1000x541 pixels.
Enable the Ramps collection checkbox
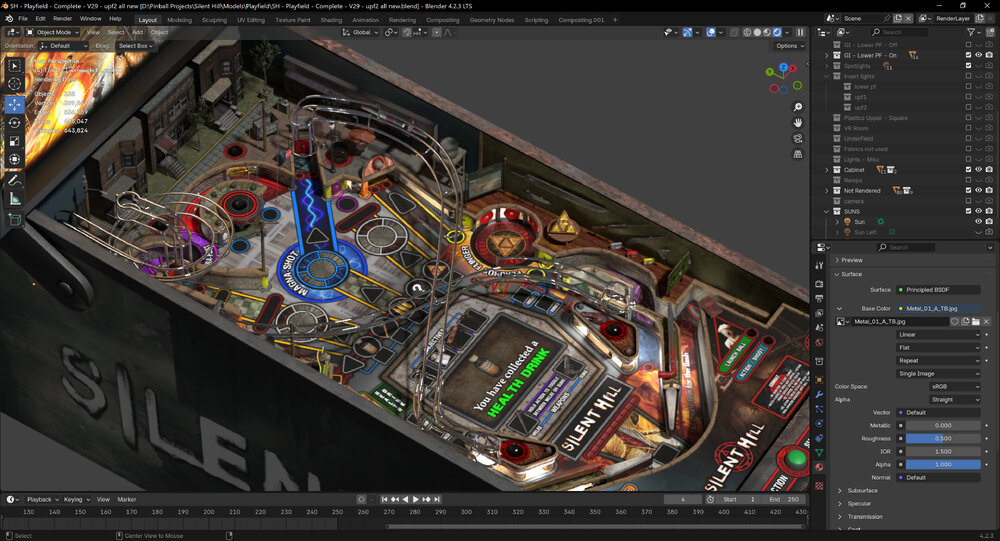tap(968, 181)
